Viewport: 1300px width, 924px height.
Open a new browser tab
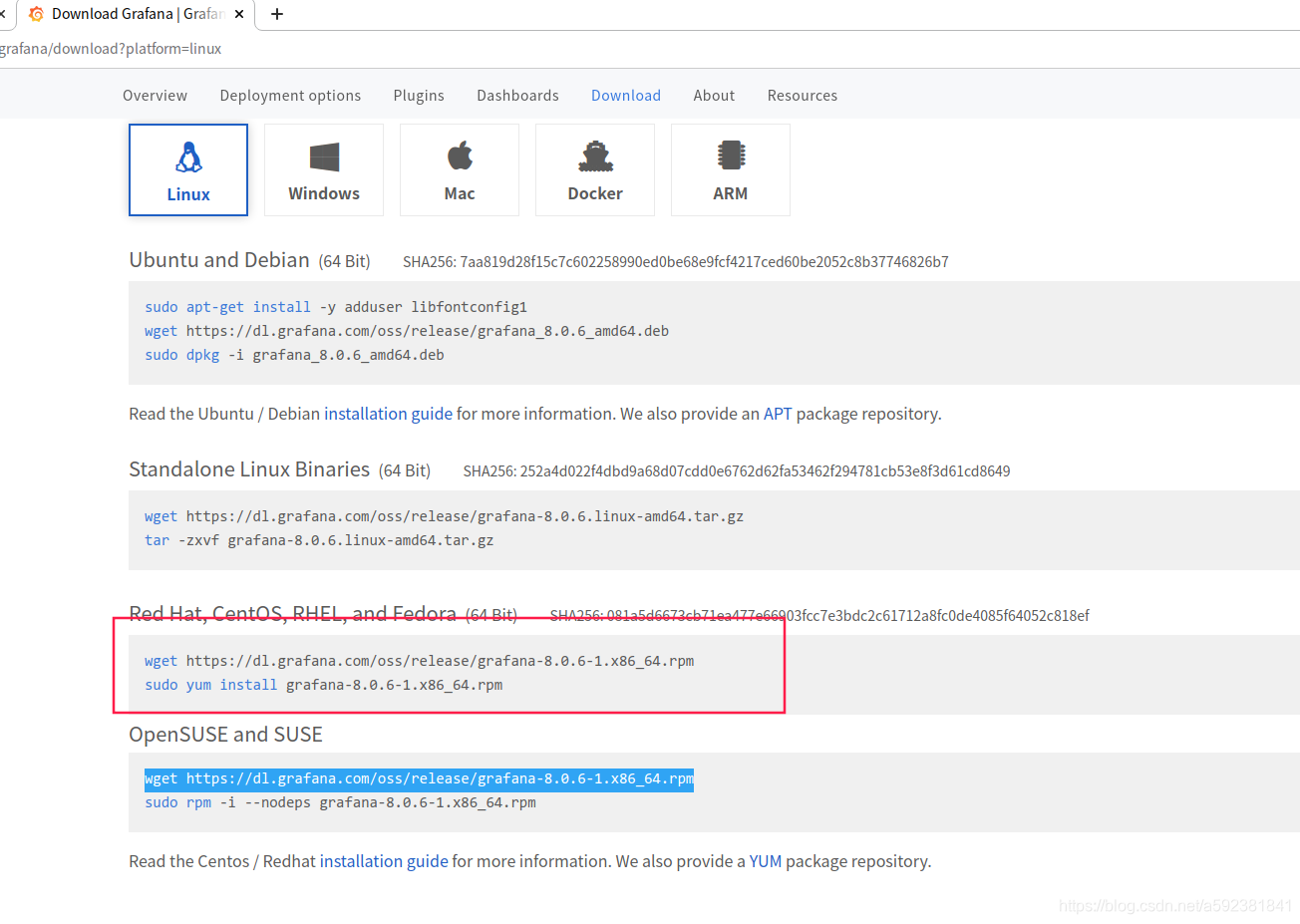coord(277,14)
